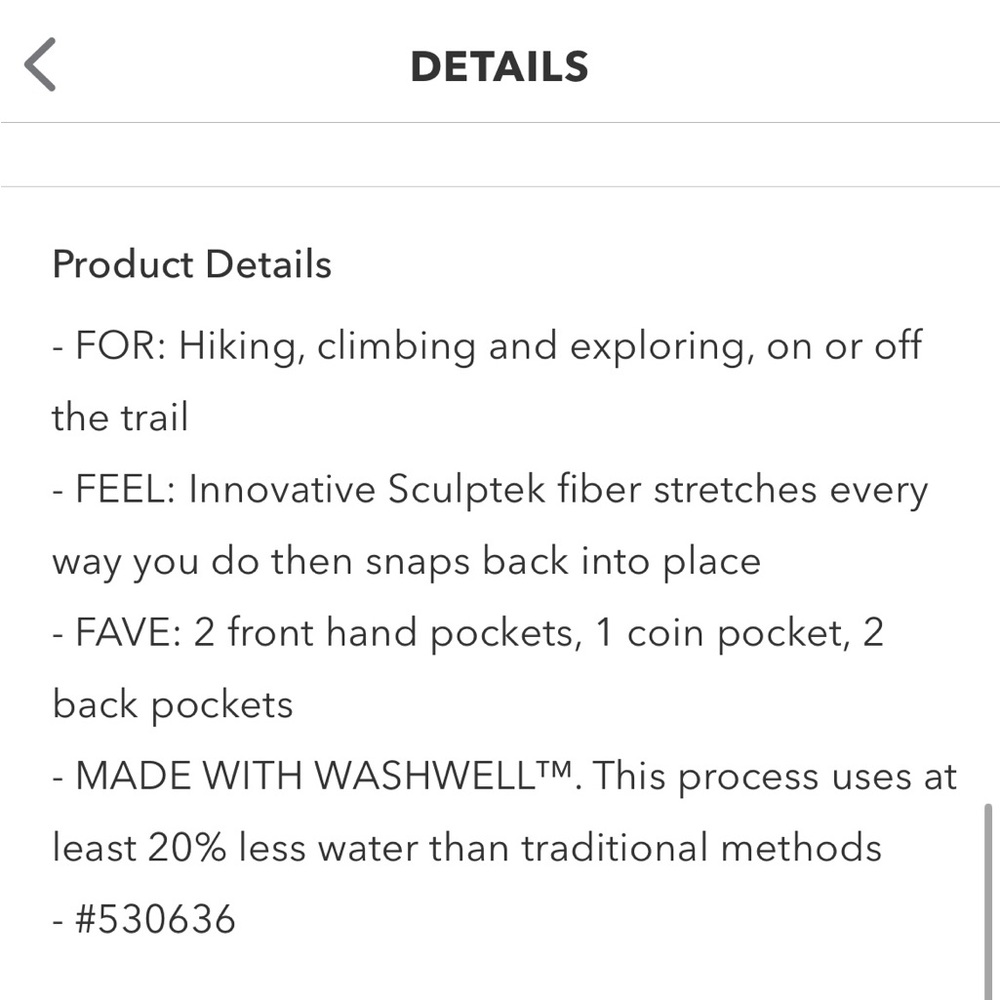Click "snaps back into place" text
This screenshot has height=1000, width=1000.
click(x=562, y=561)
